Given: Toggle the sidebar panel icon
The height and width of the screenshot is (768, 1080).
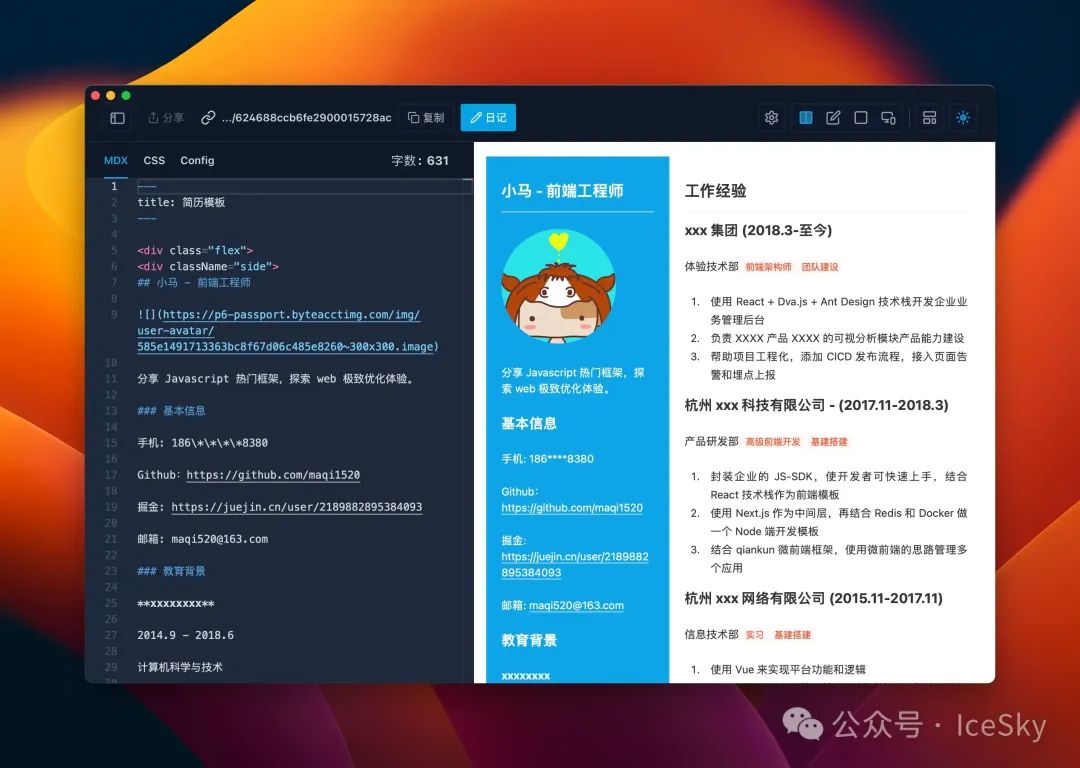Looking at the screenshot, I should (118, 118).
